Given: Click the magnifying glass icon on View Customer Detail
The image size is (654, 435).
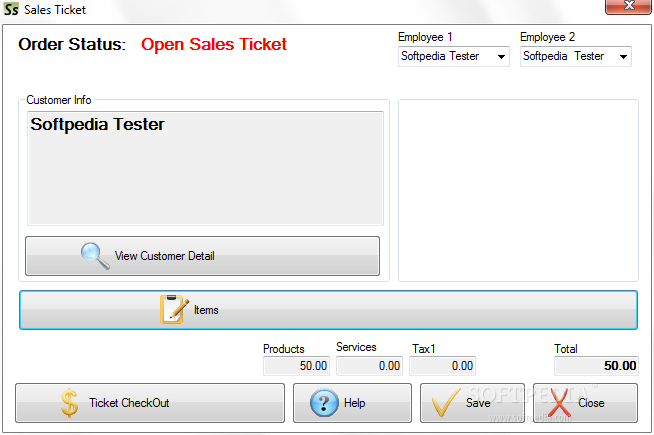Looking at the screenshot, I should coord(96,256).
